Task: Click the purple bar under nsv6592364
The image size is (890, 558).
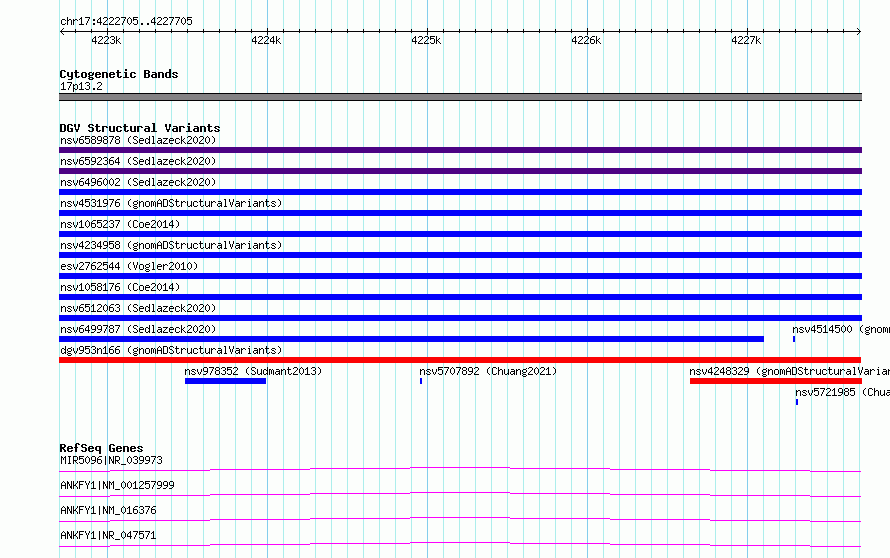Action: 460,171
